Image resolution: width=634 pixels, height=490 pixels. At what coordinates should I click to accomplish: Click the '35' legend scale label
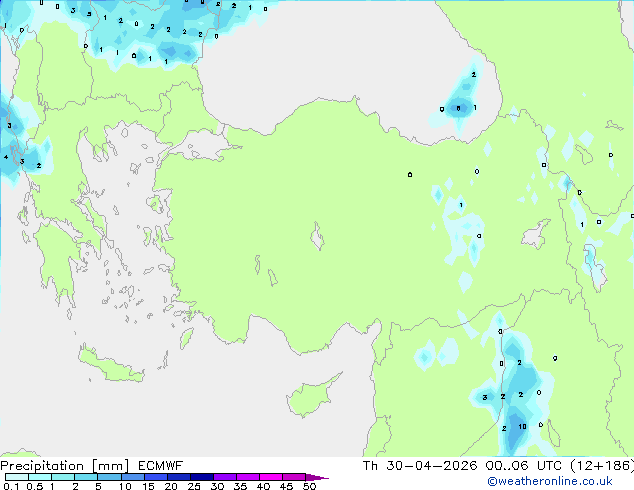(x=240, y=486)
